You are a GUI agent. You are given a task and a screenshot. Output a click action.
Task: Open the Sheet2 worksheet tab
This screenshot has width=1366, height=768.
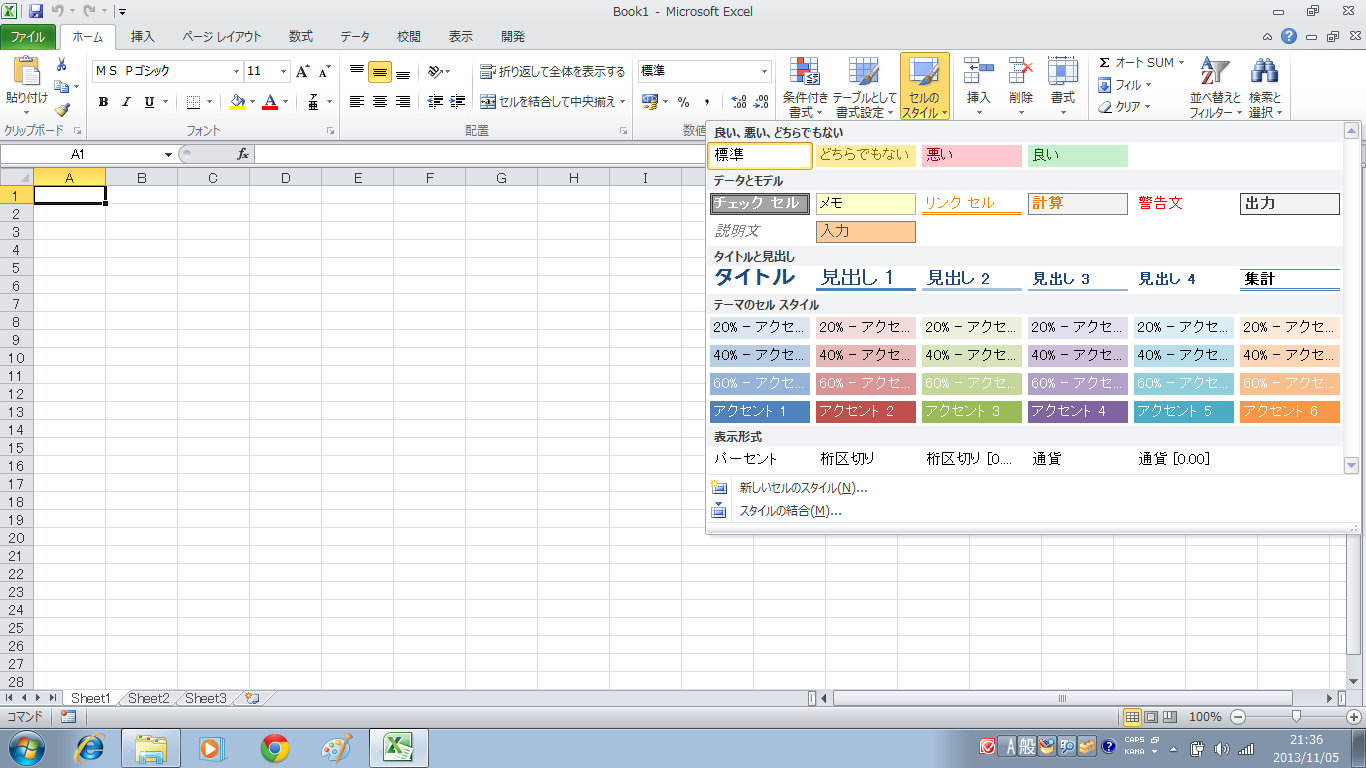[x=148, y=698]
